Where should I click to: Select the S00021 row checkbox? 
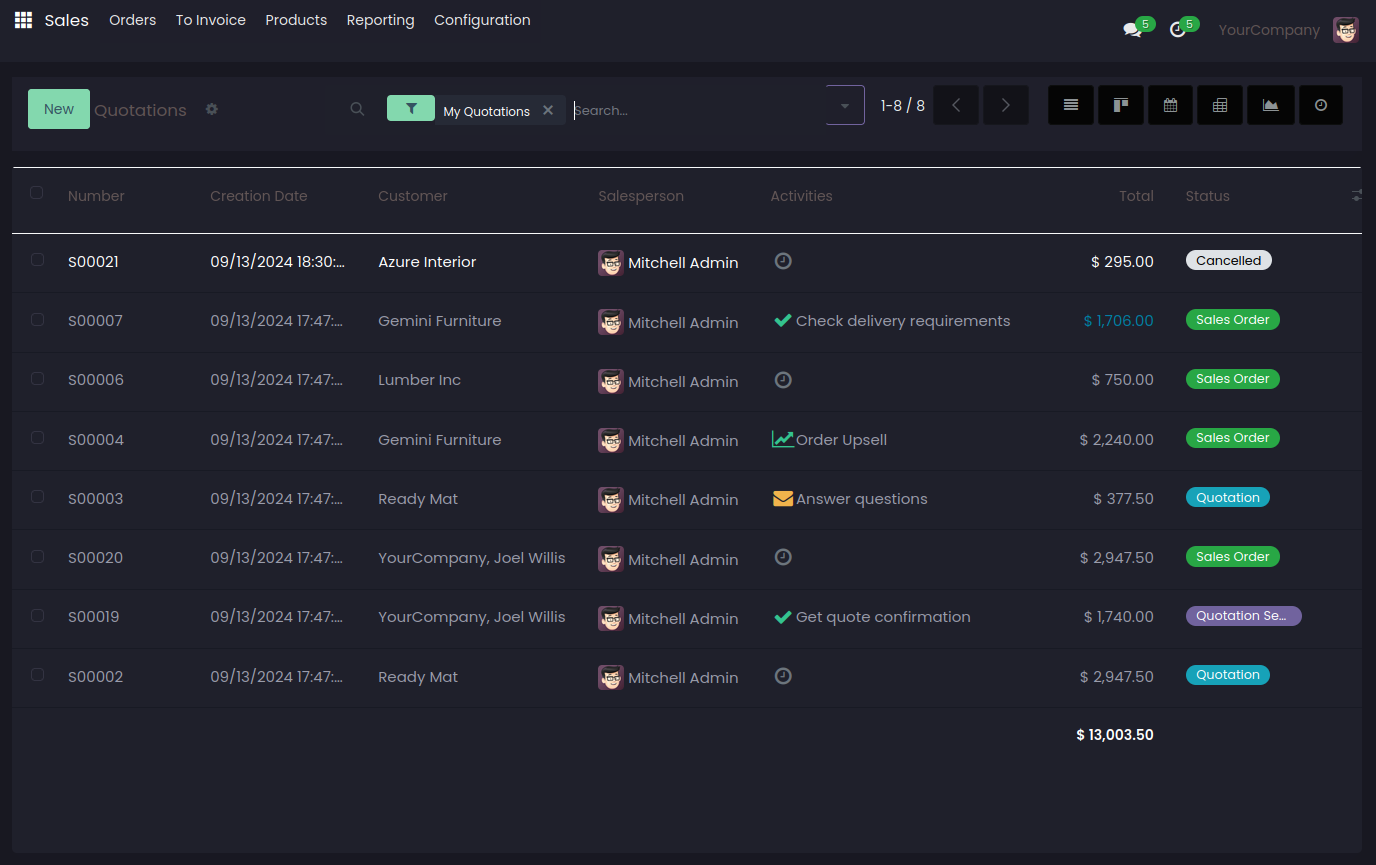click(x=37, y=260)
